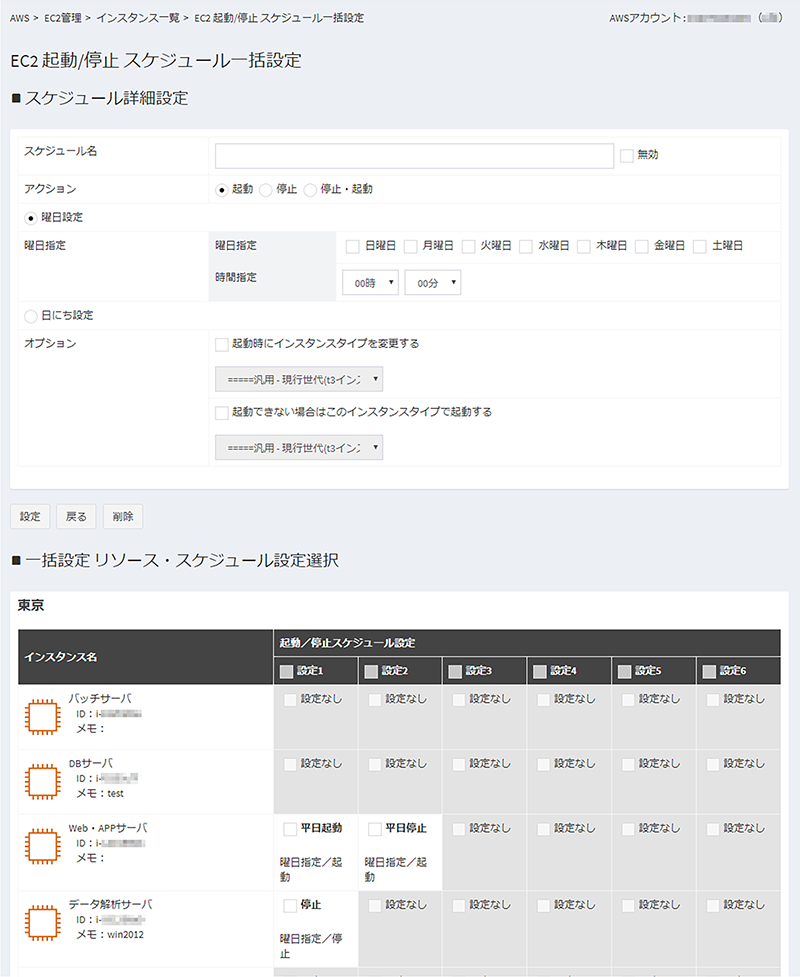Navigate to インスタンス一覧 breadcrumb link
The height and width of the screenshot is (977, 800).
tap(138, 18)
